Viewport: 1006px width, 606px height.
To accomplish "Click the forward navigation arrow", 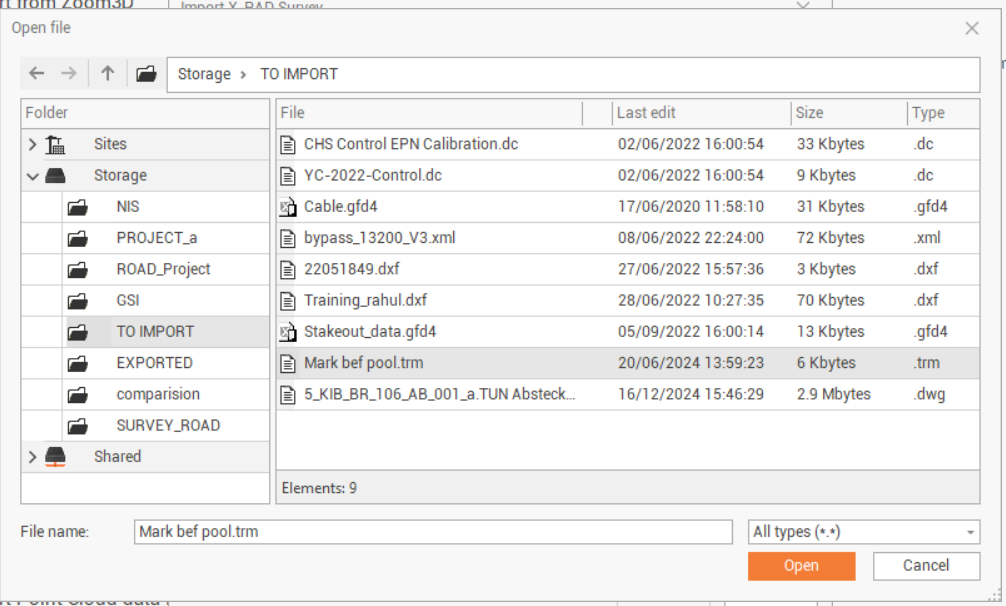I will point(68,73).
